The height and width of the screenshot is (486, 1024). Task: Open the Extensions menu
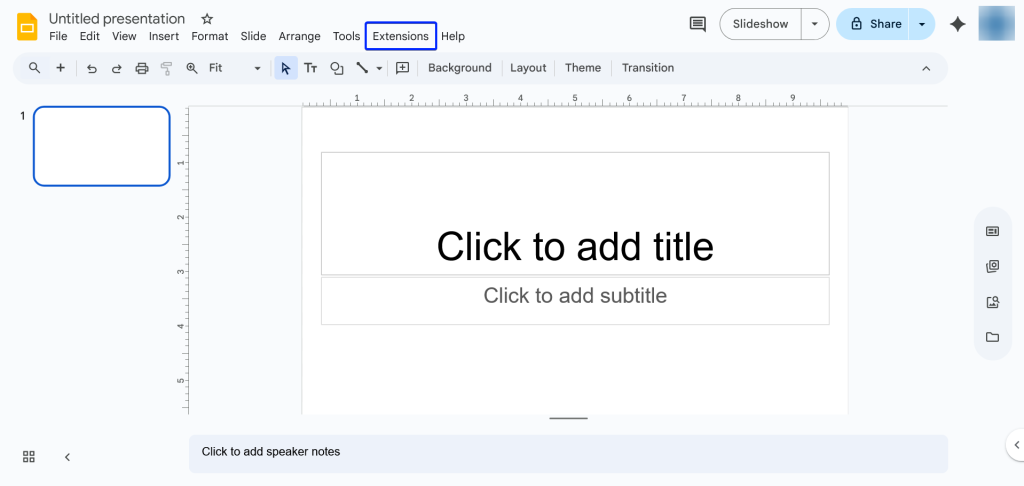pyautogui.click(x=400, y=36)
